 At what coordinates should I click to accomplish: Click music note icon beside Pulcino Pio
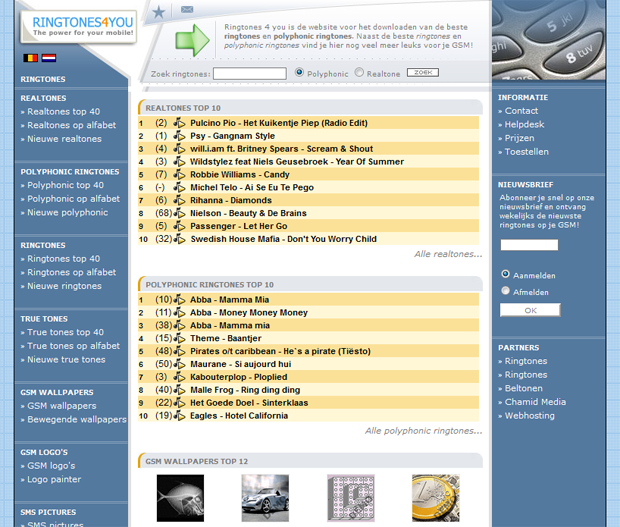179,123
